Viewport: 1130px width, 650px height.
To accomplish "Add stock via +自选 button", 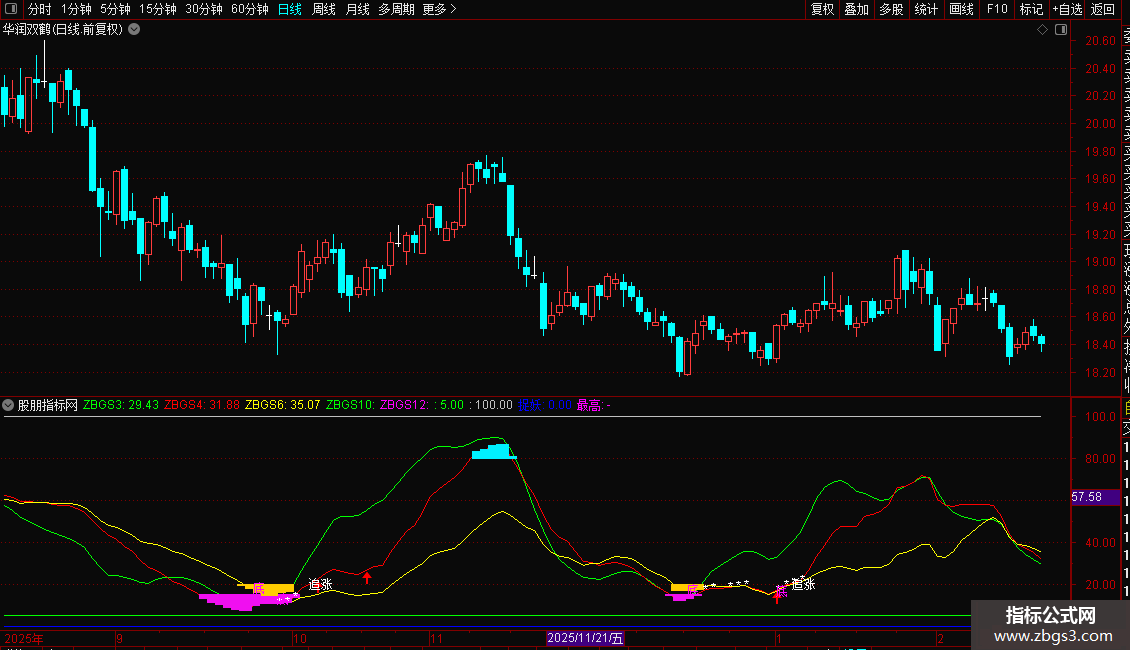I will coord(1067,9).
